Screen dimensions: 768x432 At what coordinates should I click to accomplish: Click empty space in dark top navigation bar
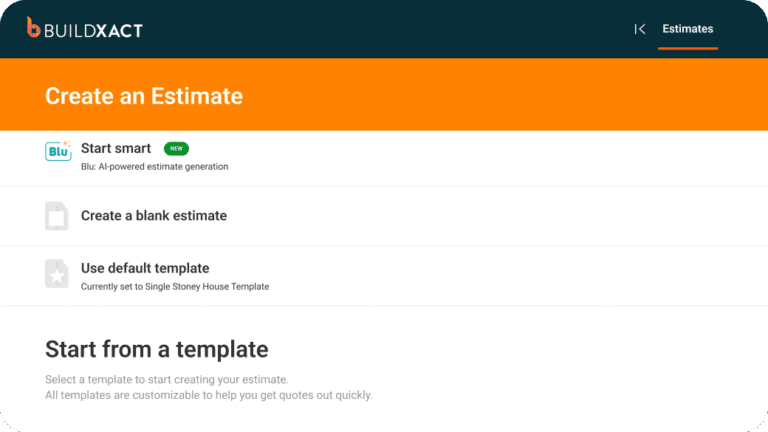pos(400,29)
